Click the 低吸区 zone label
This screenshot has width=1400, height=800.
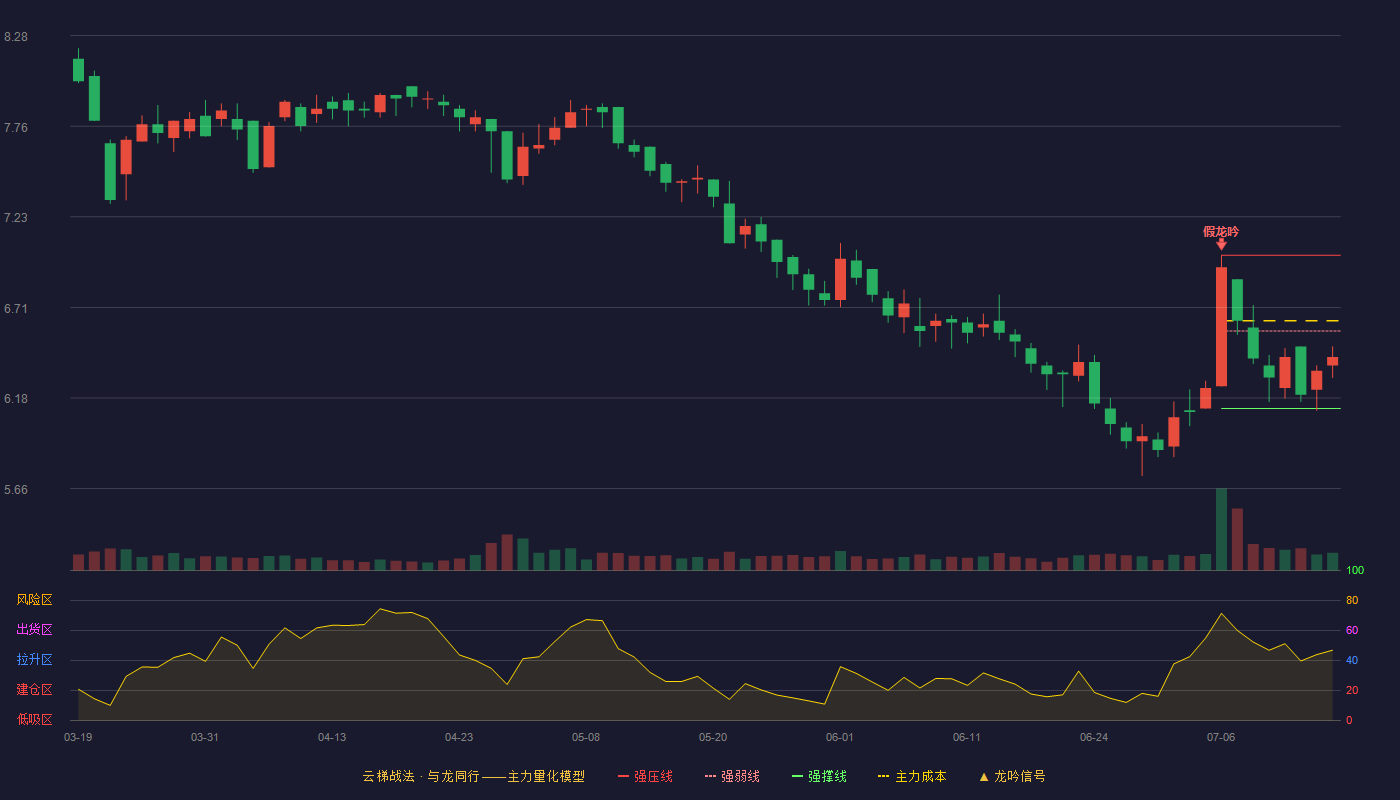pos(34,719)
